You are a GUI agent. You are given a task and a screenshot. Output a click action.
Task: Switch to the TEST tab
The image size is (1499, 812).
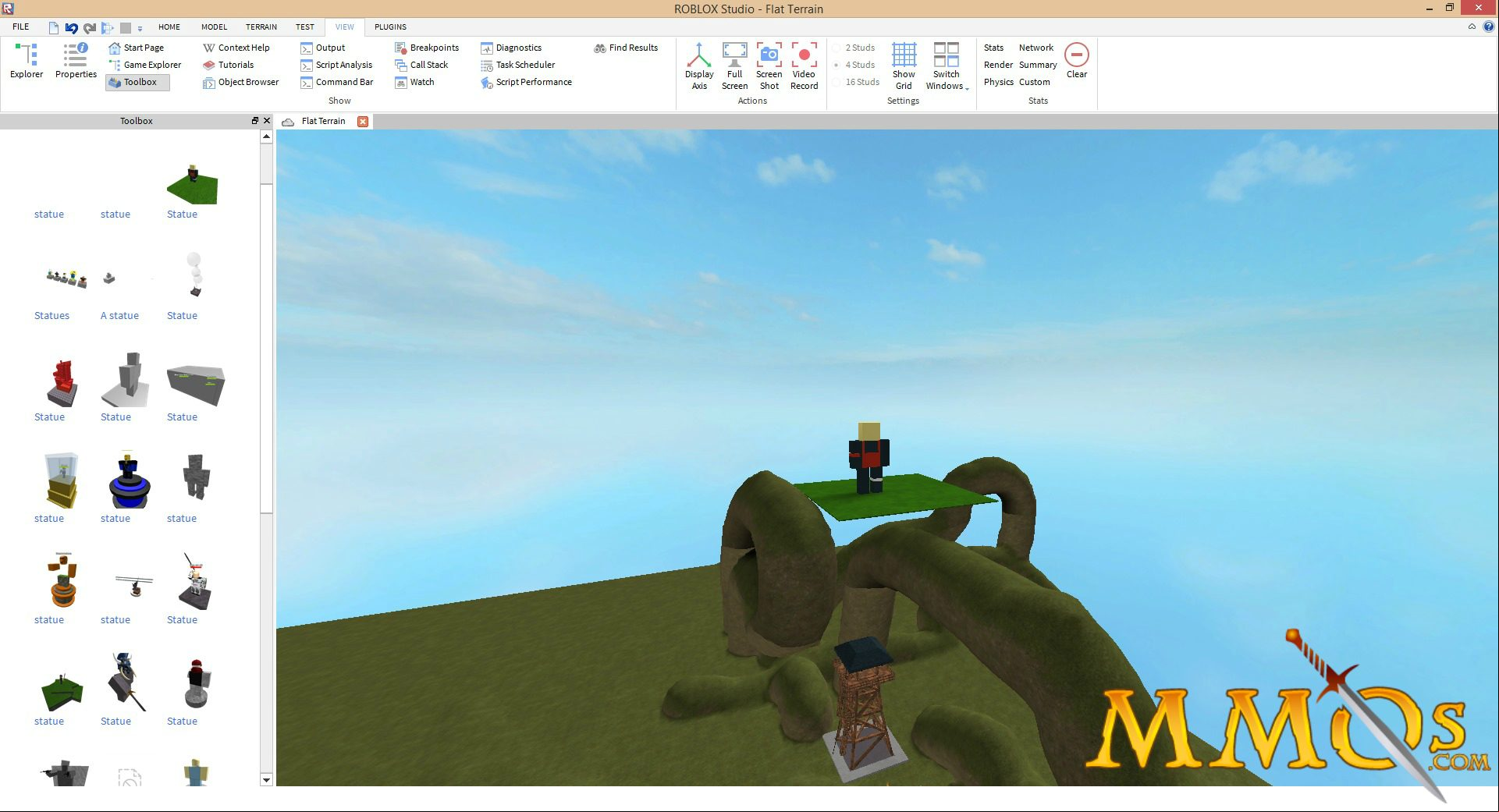[305, 27]
